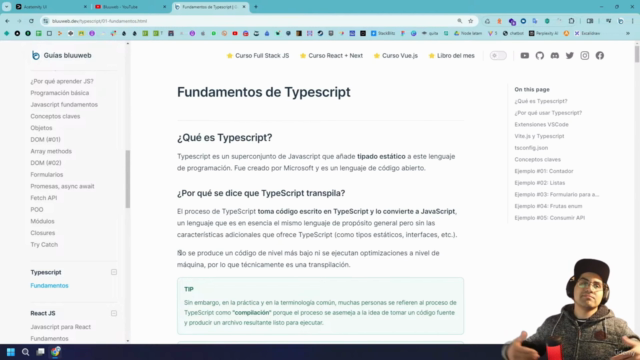Open Task View on the taskbar
The image size is (640, 360).
click(x=40, y=352)
